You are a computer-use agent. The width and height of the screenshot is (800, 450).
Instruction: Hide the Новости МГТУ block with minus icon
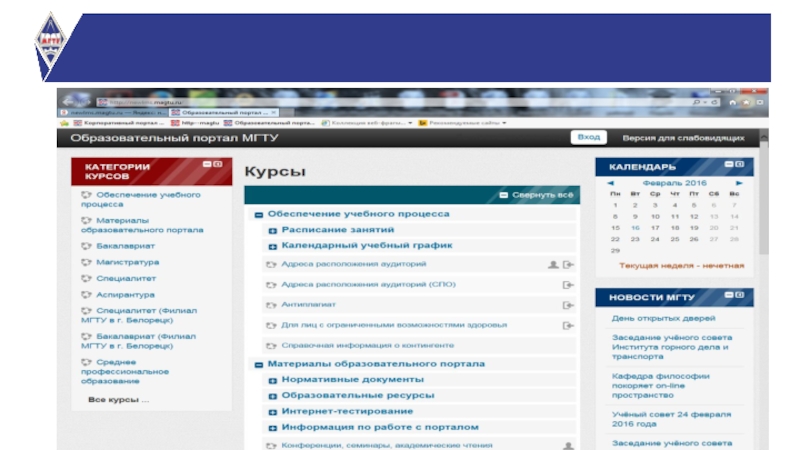[727, 295]
